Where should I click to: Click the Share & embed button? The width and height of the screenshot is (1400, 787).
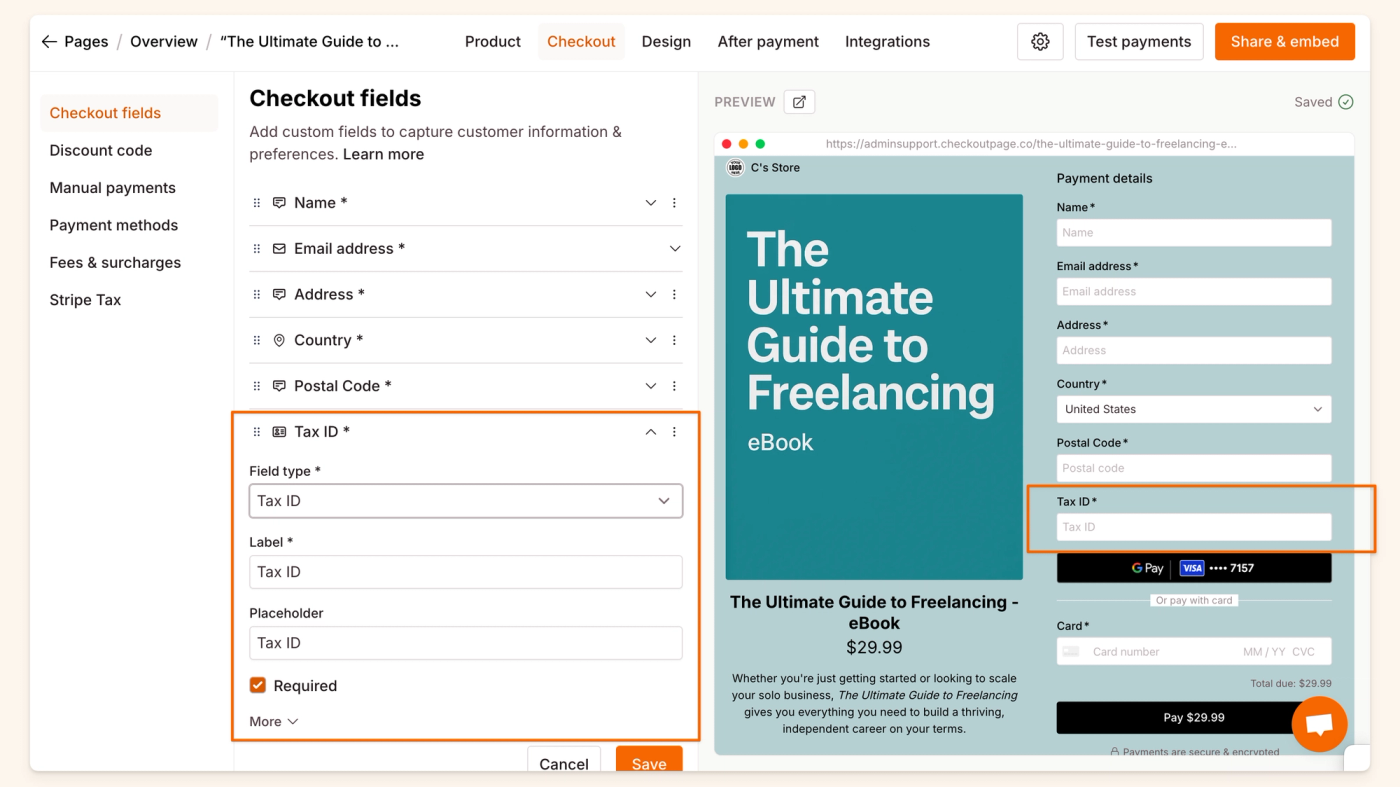[1285, 42]
